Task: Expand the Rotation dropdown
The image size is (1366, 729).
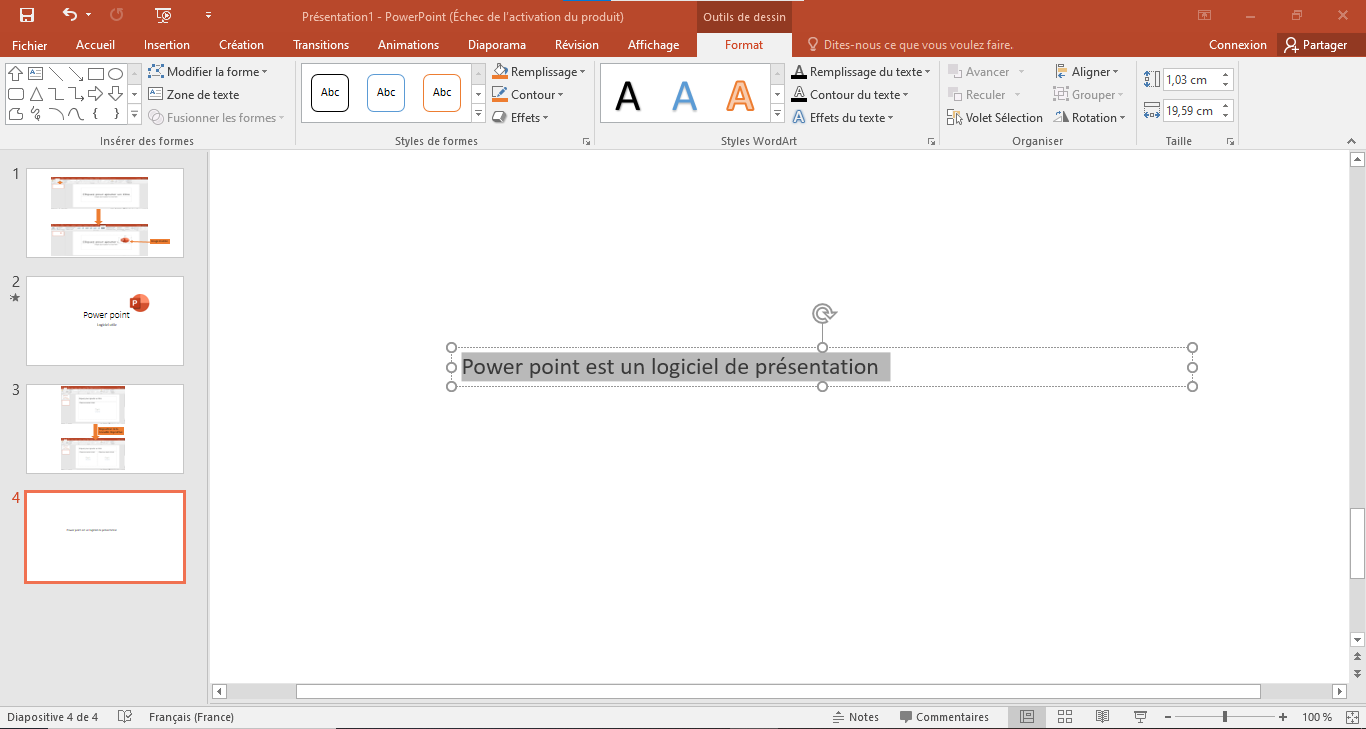Action: [1090, 118]
